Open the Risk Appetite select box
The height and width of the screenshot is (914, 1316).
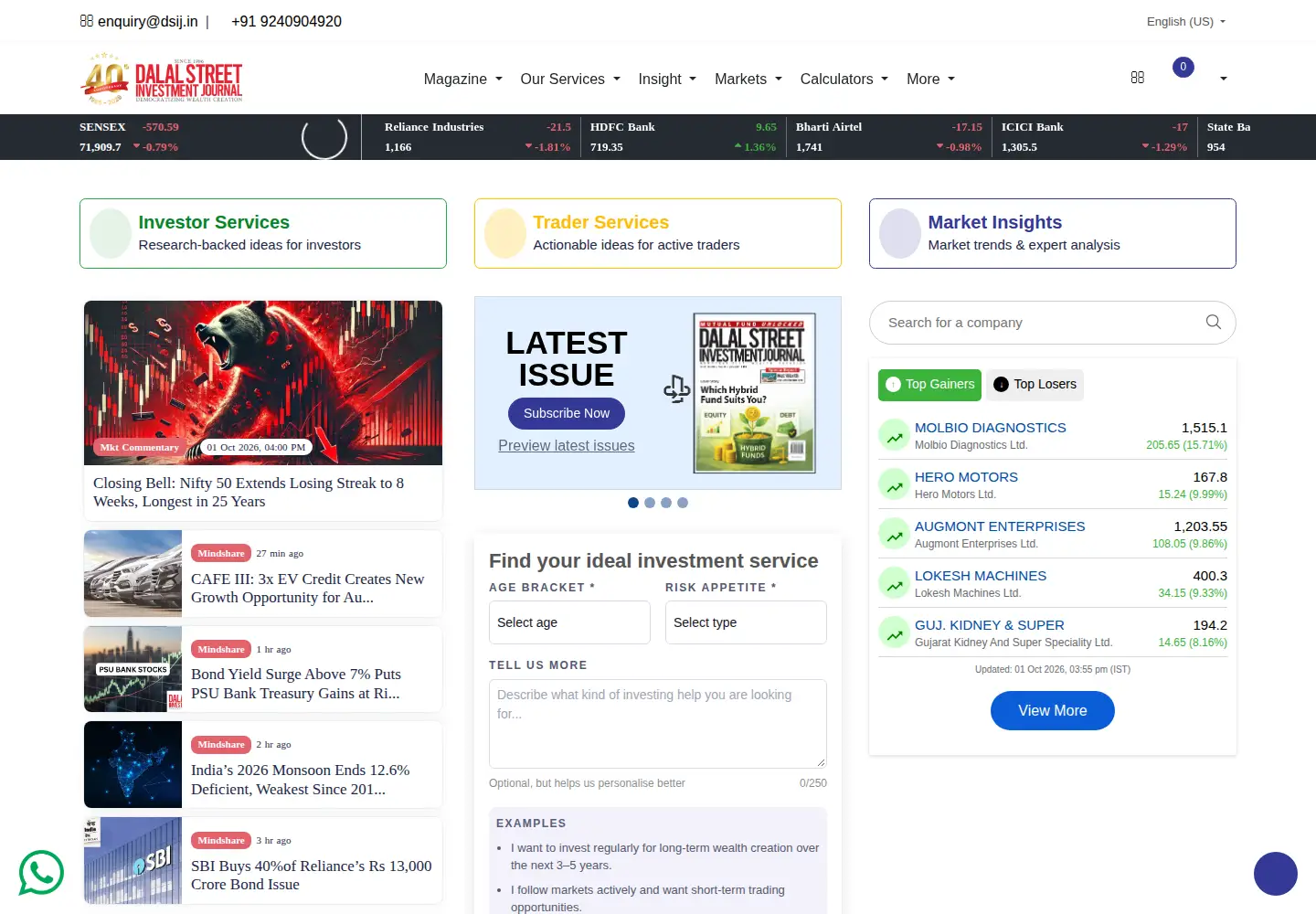[746, 622]
